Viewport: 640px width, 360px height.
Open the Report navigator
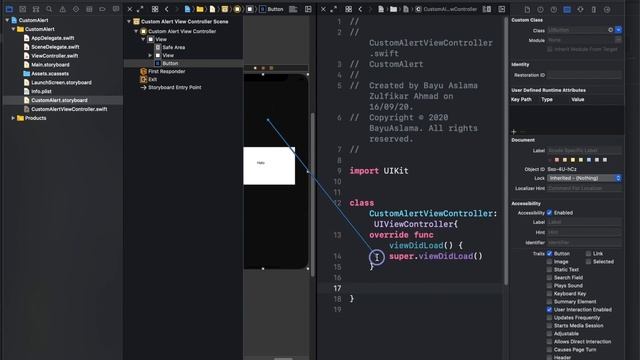(116, 9)
